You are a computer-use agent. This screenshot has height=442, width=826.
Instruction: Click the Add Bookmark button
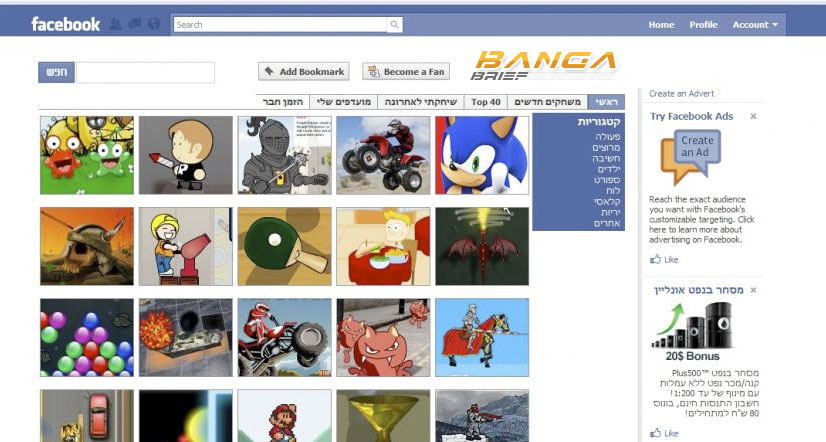click(304, 72)
